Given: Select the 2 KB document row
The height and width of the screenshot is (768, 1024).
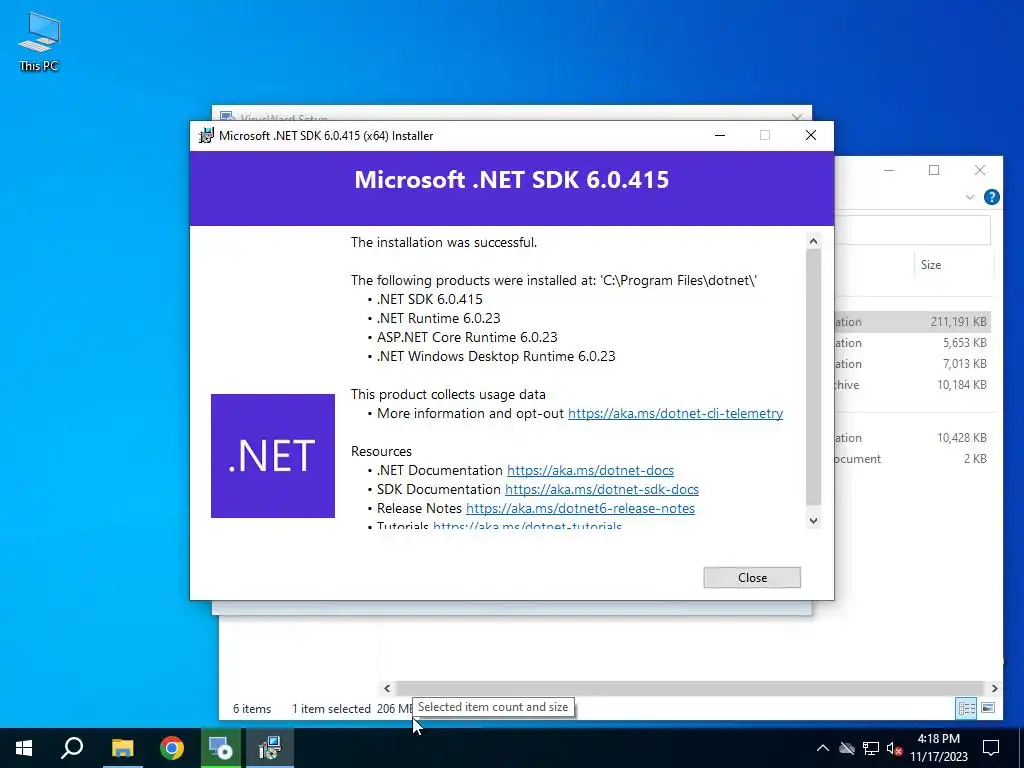Looking at the screenshot, I should coord(912,458).
